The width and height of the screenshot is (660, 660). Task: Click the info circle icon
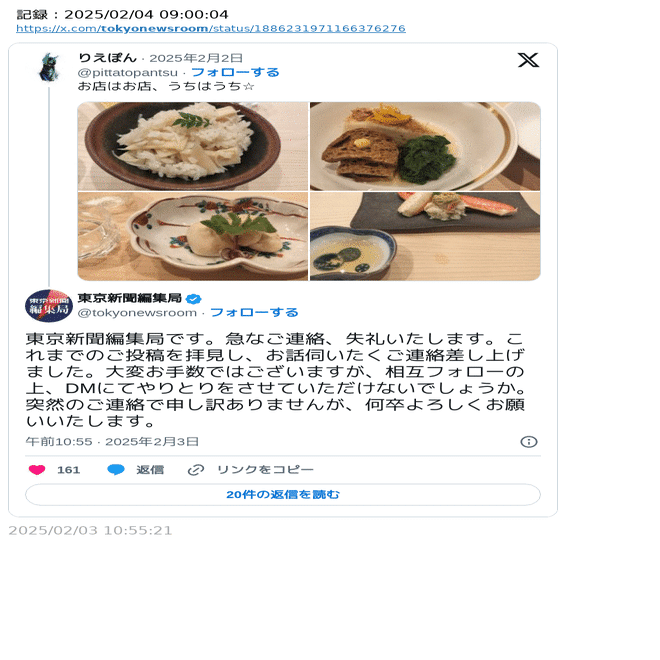[x=529, y=442]
